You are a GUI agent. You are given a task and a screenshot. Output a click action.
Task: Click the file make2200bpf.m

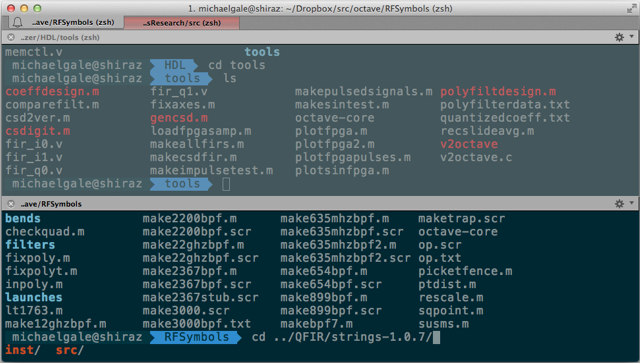[x=189, y=218]
